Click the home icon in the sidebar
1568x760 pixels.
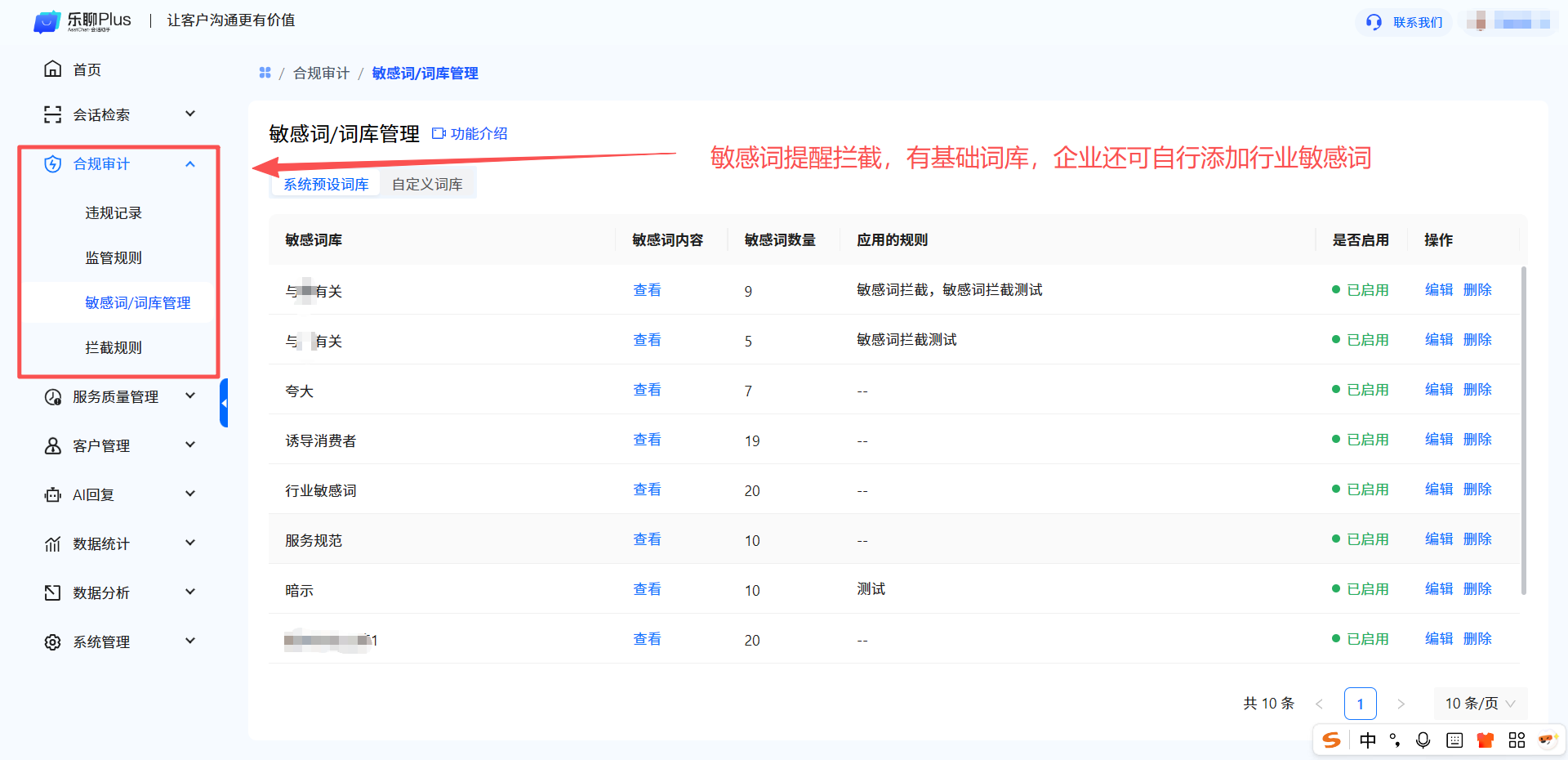(x=52, y=69)
